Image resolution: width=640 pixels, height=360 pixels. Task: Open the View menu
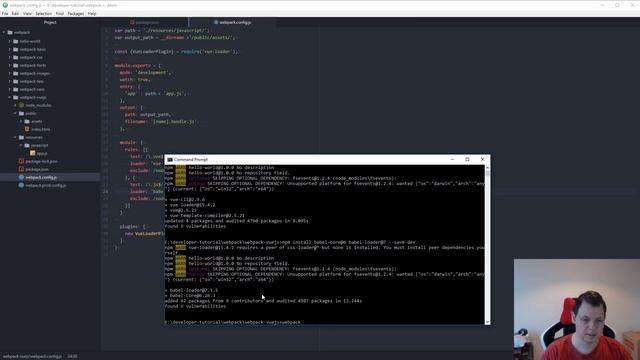tap(27, 13)
